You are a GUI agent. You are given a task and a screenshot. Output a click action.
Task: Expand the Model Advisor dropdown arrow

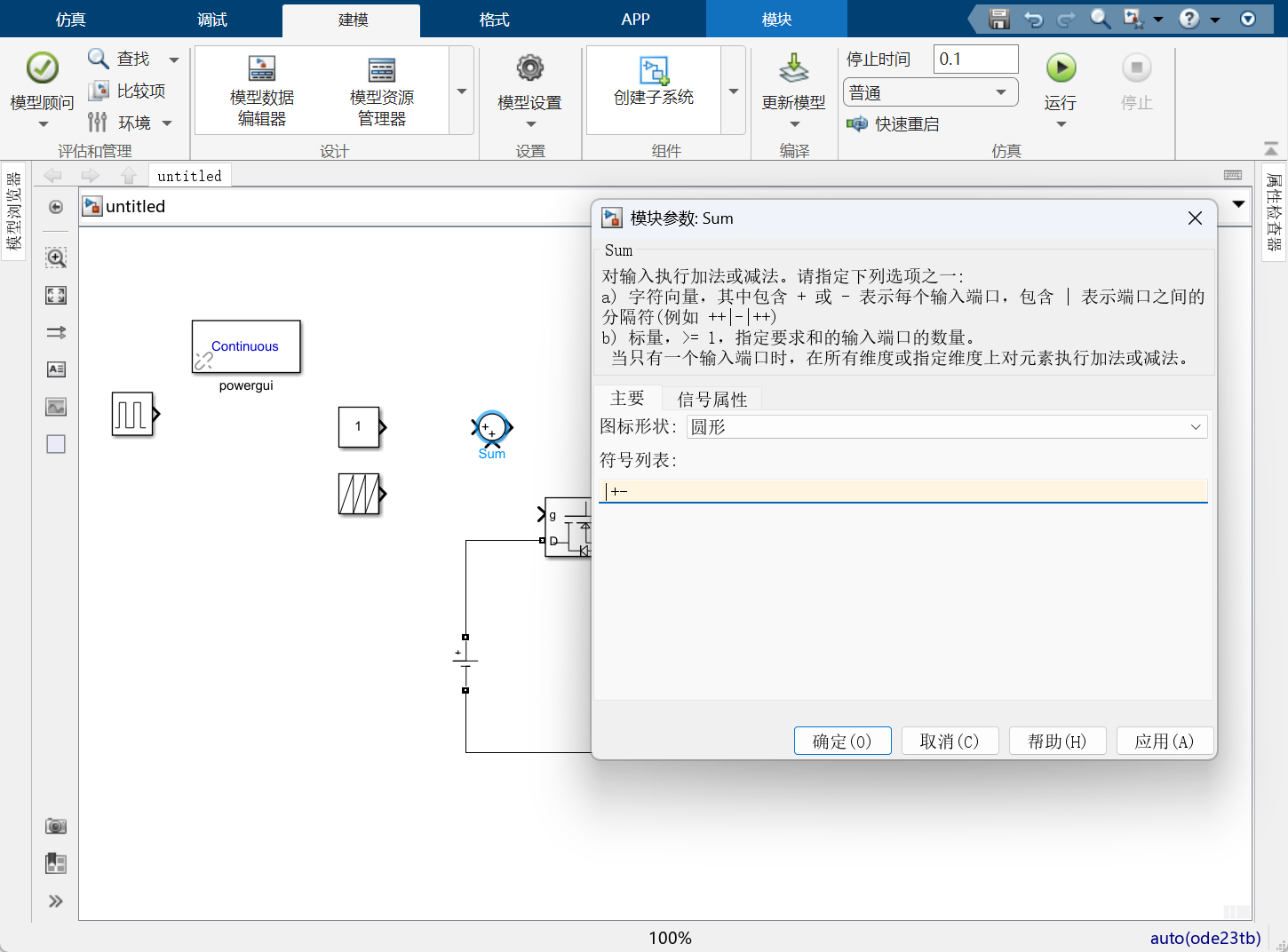pos(43,124)
